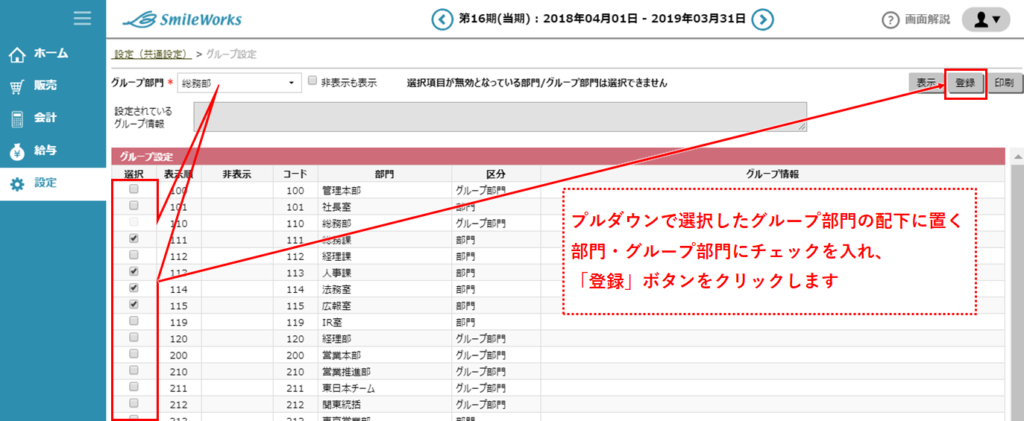Uncheck the box for 広報室 row
Screen dimensions: 1024x421
[x=134, y=304]
